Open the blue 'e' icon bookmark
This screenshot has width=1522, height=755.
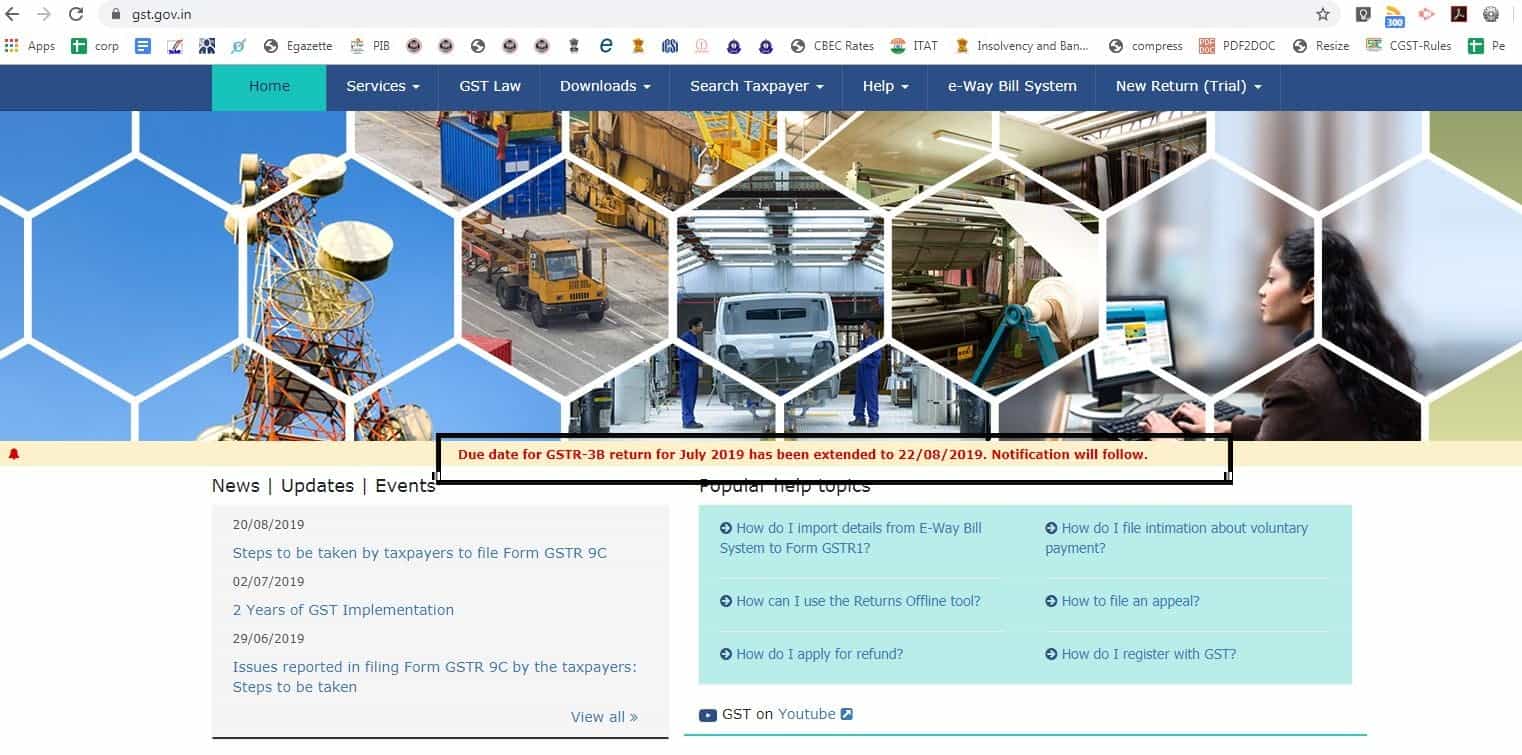[x=605, y=46]
